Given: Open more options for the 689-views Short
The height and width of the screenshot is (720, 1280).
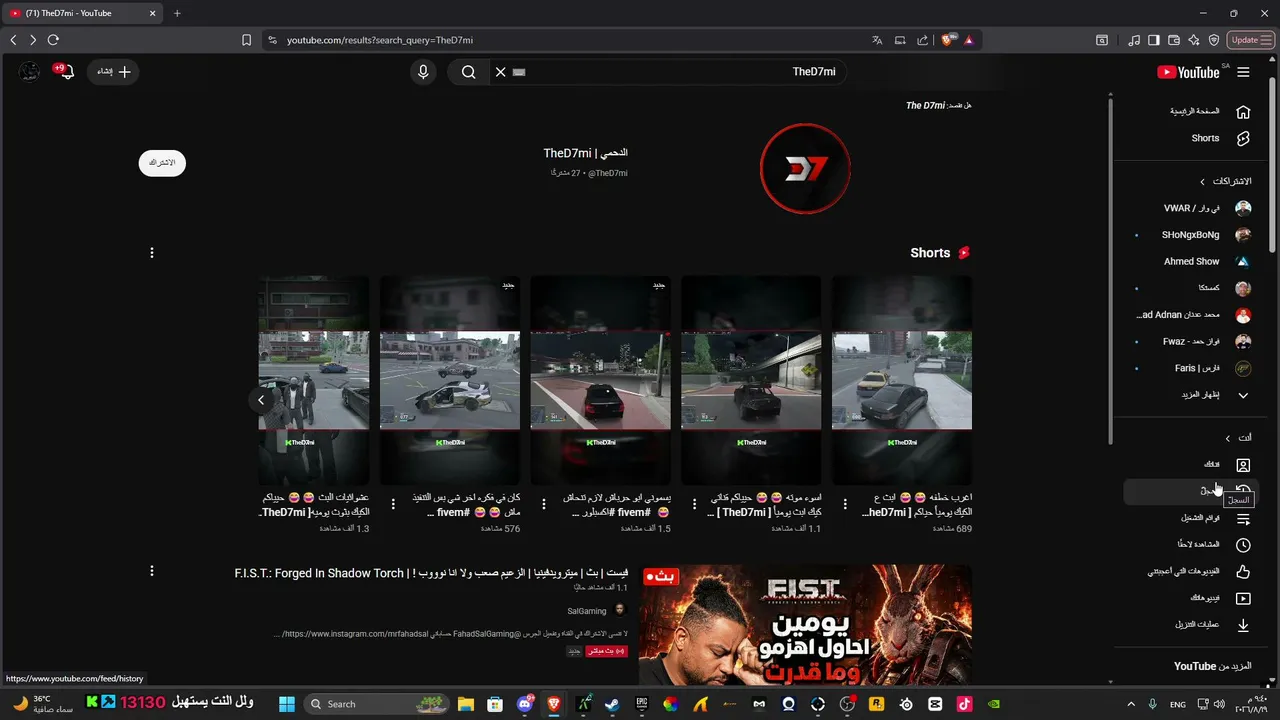Looking at the screenshot, I should (845, 504).
